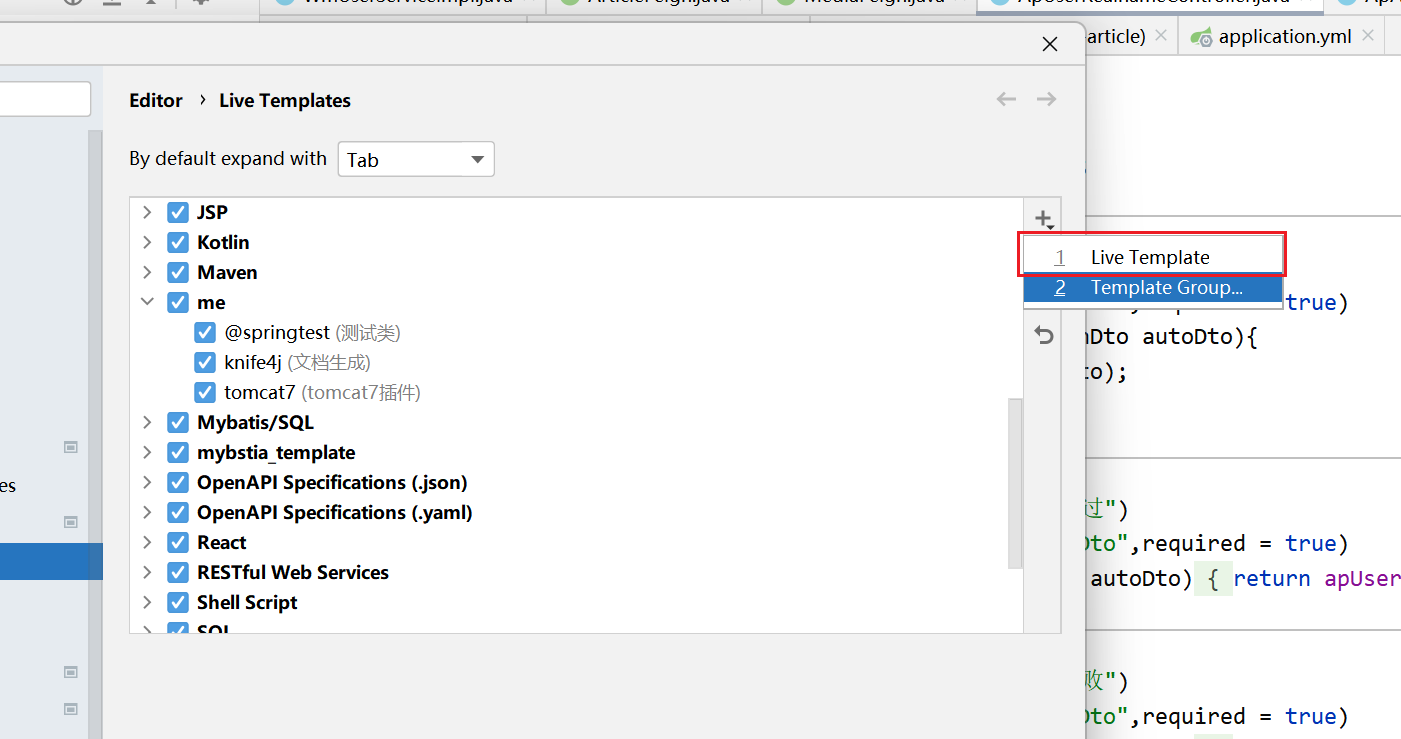Expand RESTful Web Services group

[147, 572]
